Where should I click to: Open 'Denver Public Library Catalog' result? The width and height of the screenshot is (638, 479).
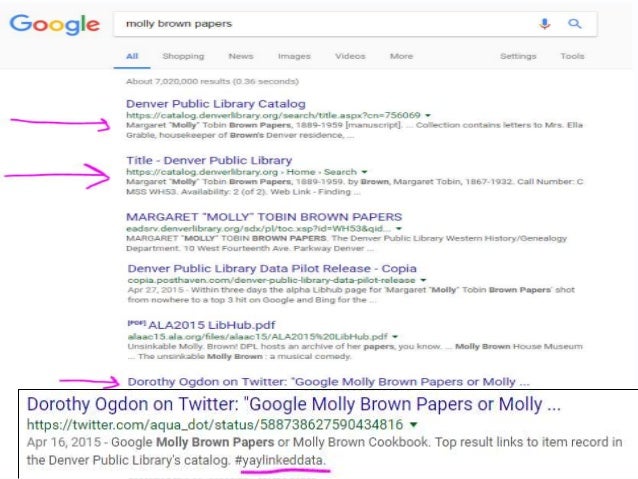point(216,104)
